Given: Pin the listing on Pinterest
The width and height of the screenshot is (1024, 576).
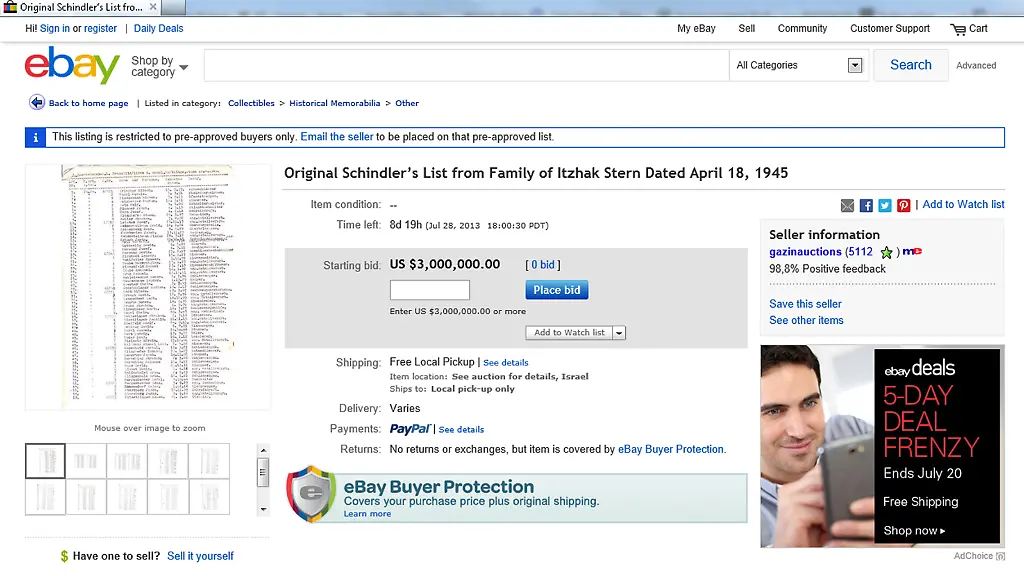Looking at the screenshot, I should click(904, 205).
